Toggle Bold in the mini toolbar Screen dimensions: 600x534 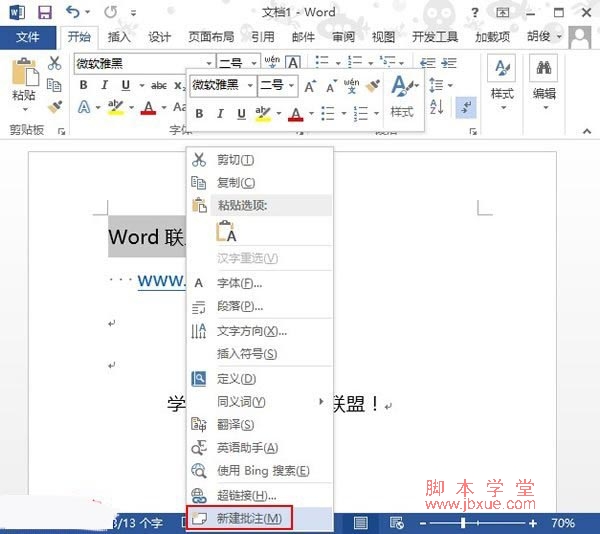tap(199, 113)
